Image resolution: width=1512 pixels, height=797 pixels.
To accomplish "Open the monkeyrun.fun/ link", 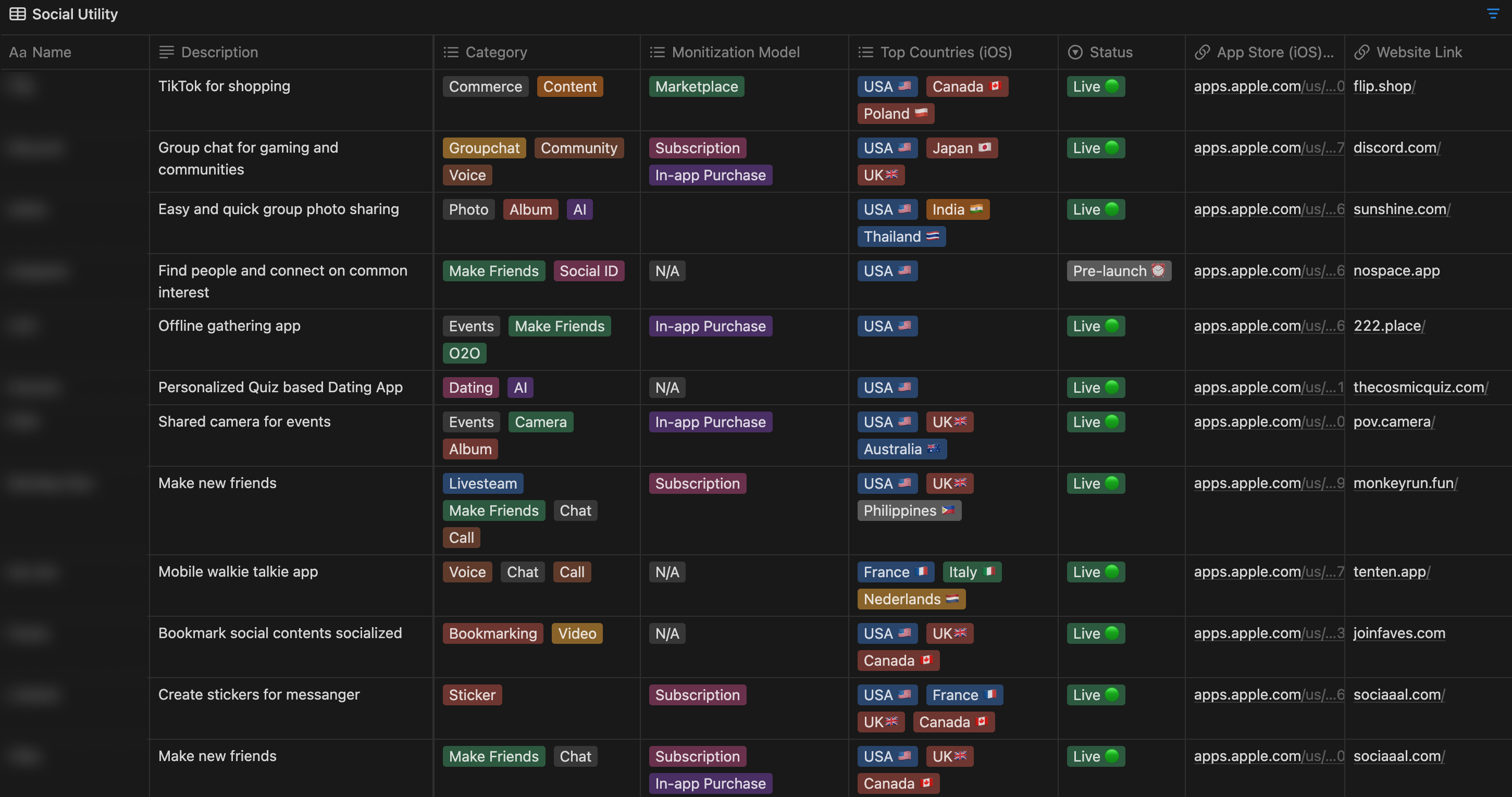I will click(x=1405, y=483).
